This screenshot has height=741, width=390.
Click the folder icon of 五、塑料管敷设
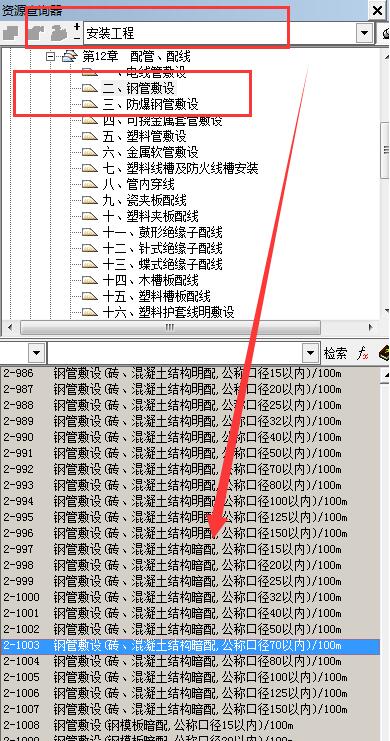[x=89, y=137]
